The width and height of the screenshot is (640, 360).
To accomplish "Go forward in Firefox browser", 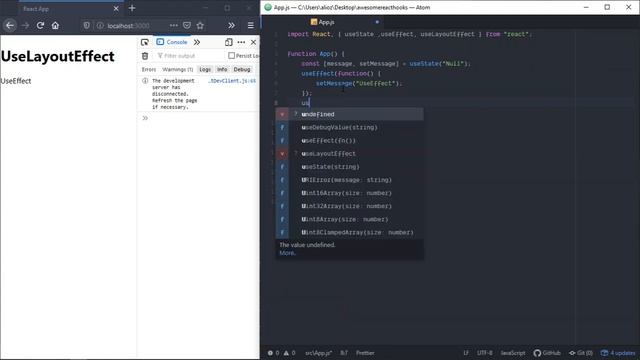I will (x=25, y=25).
